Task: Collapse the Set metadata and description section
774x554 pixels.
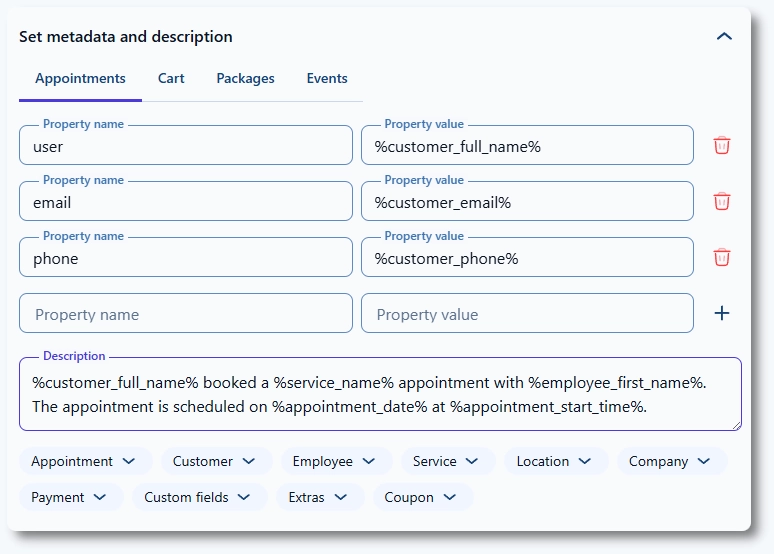Action: (x=724, y=36)
